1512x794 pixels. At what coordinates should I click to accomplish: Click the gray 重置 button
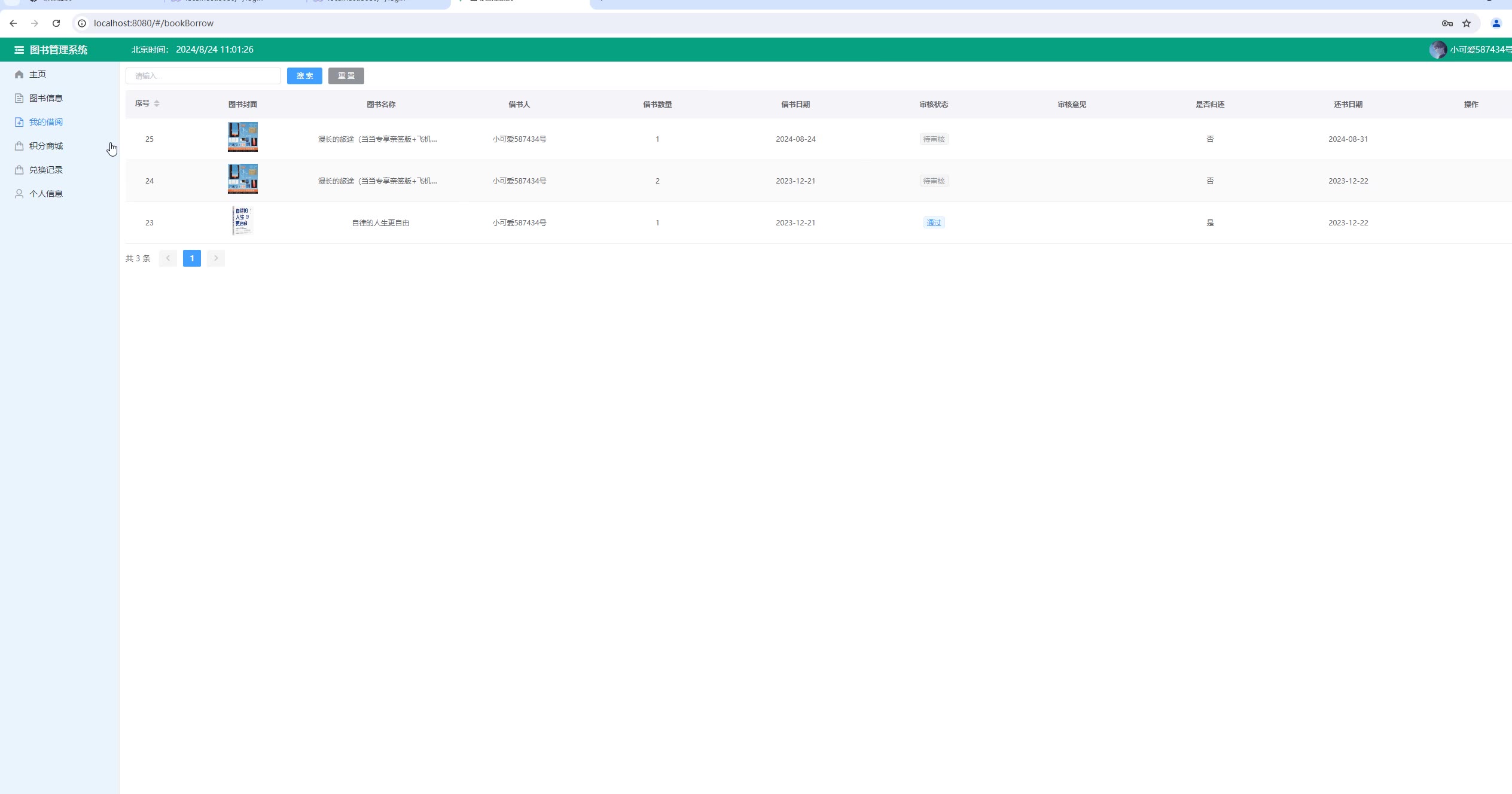(x=346, y=76)
